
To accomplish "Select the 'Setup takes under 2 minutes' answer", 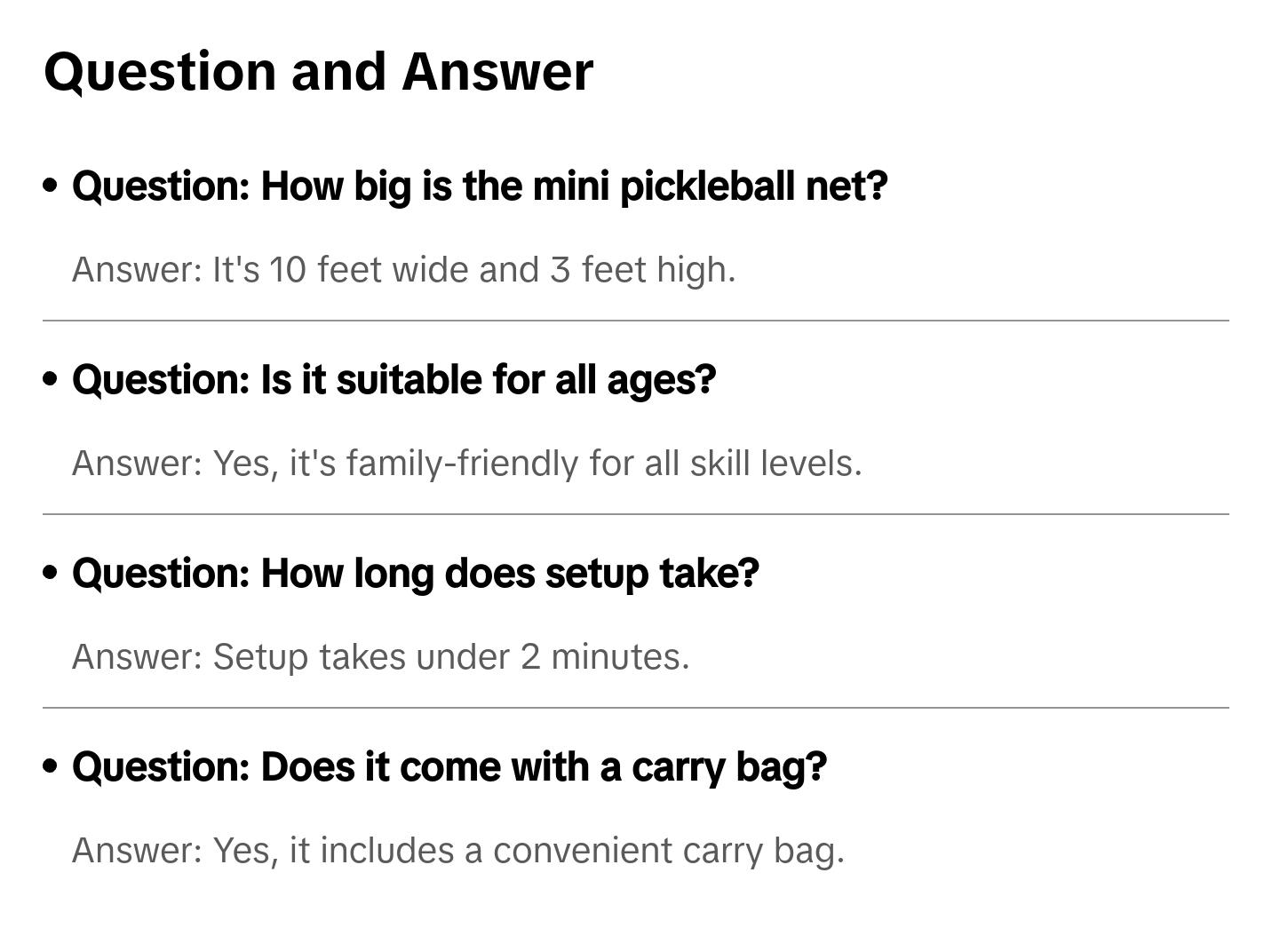I will pyautogui.click(x=380, y=657).
